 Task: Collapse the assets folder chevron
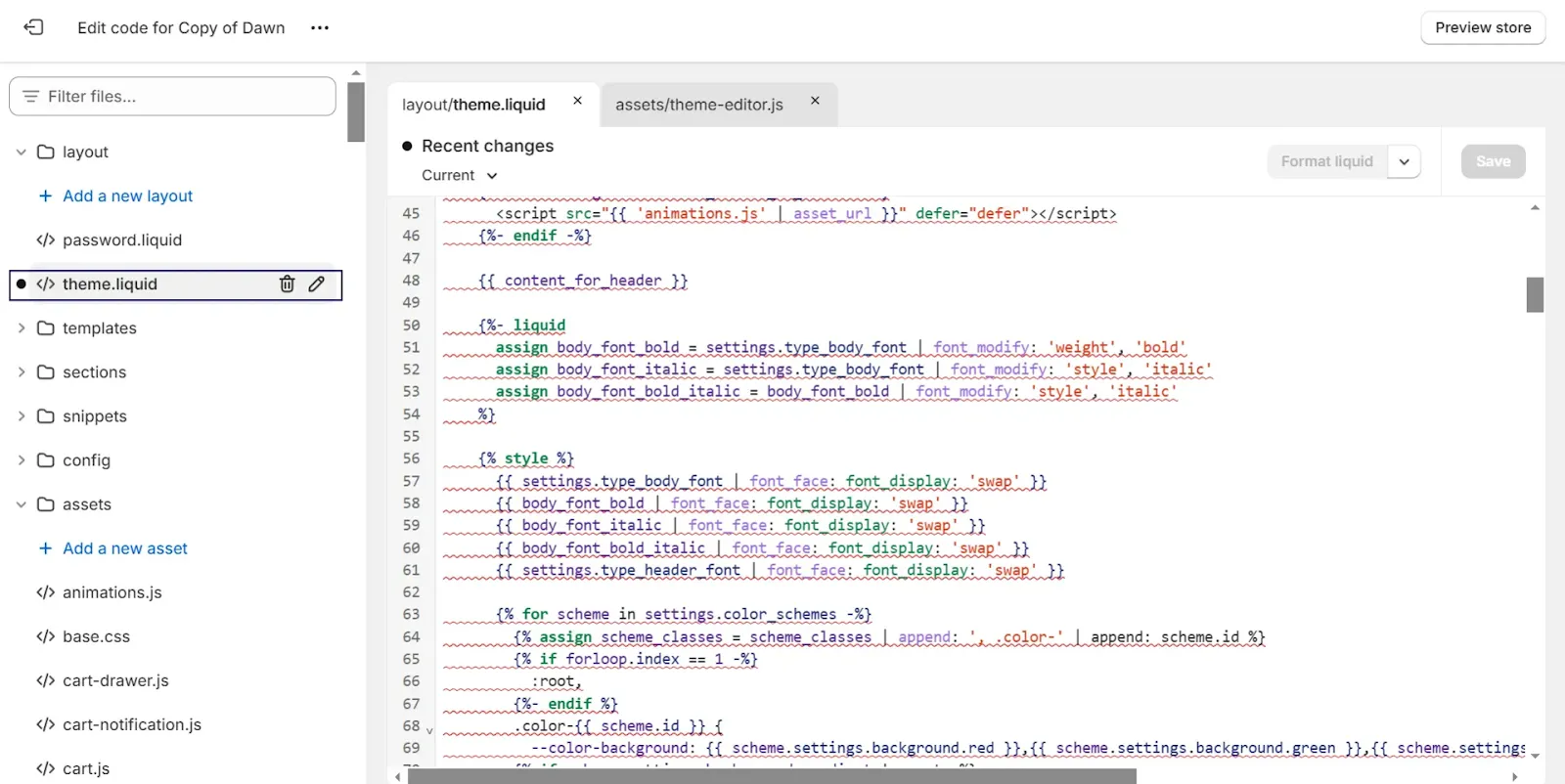22,505
